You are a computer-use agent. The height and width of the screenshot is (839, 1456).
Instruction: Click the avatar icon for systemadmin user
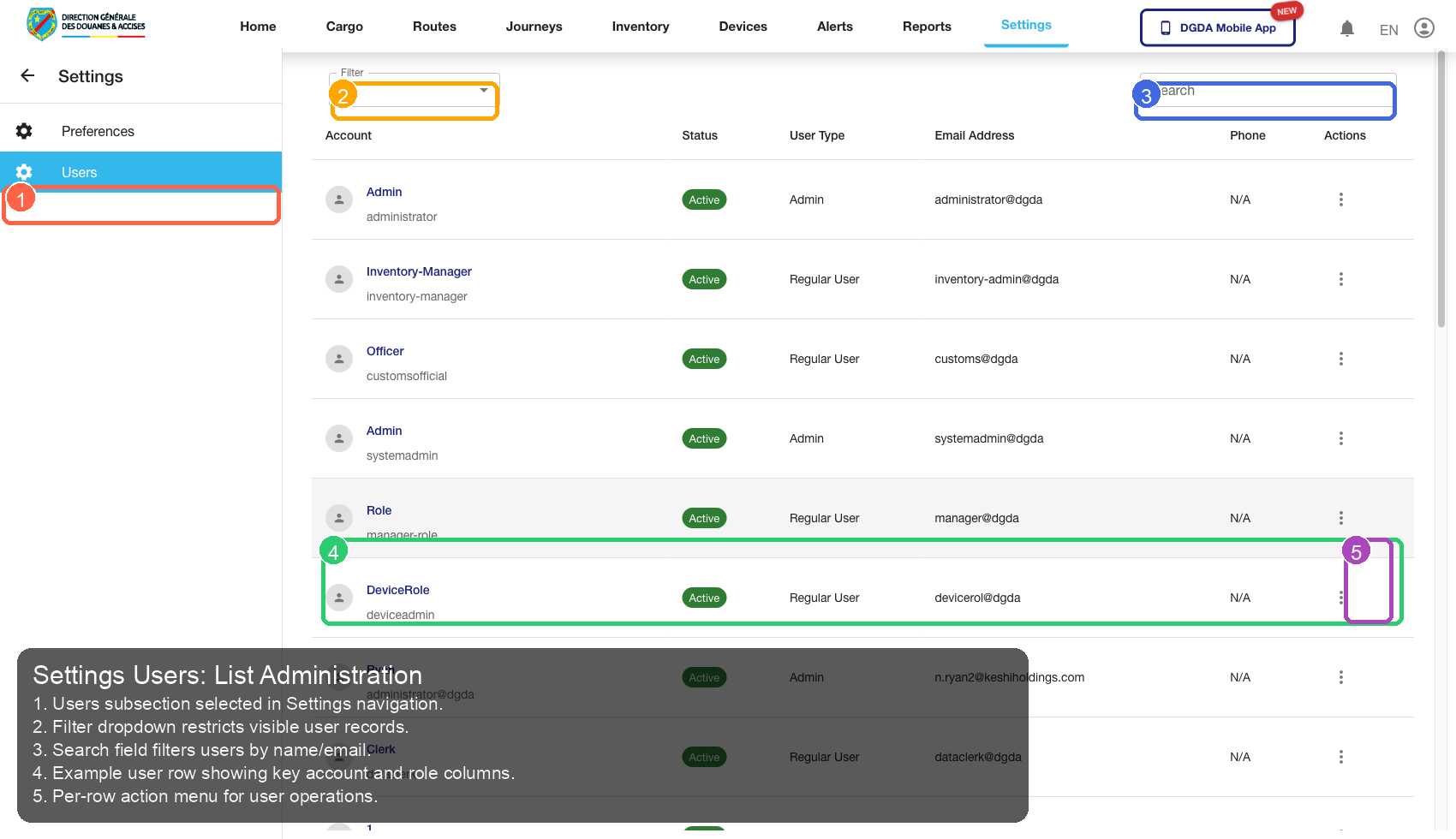point(339,438)
